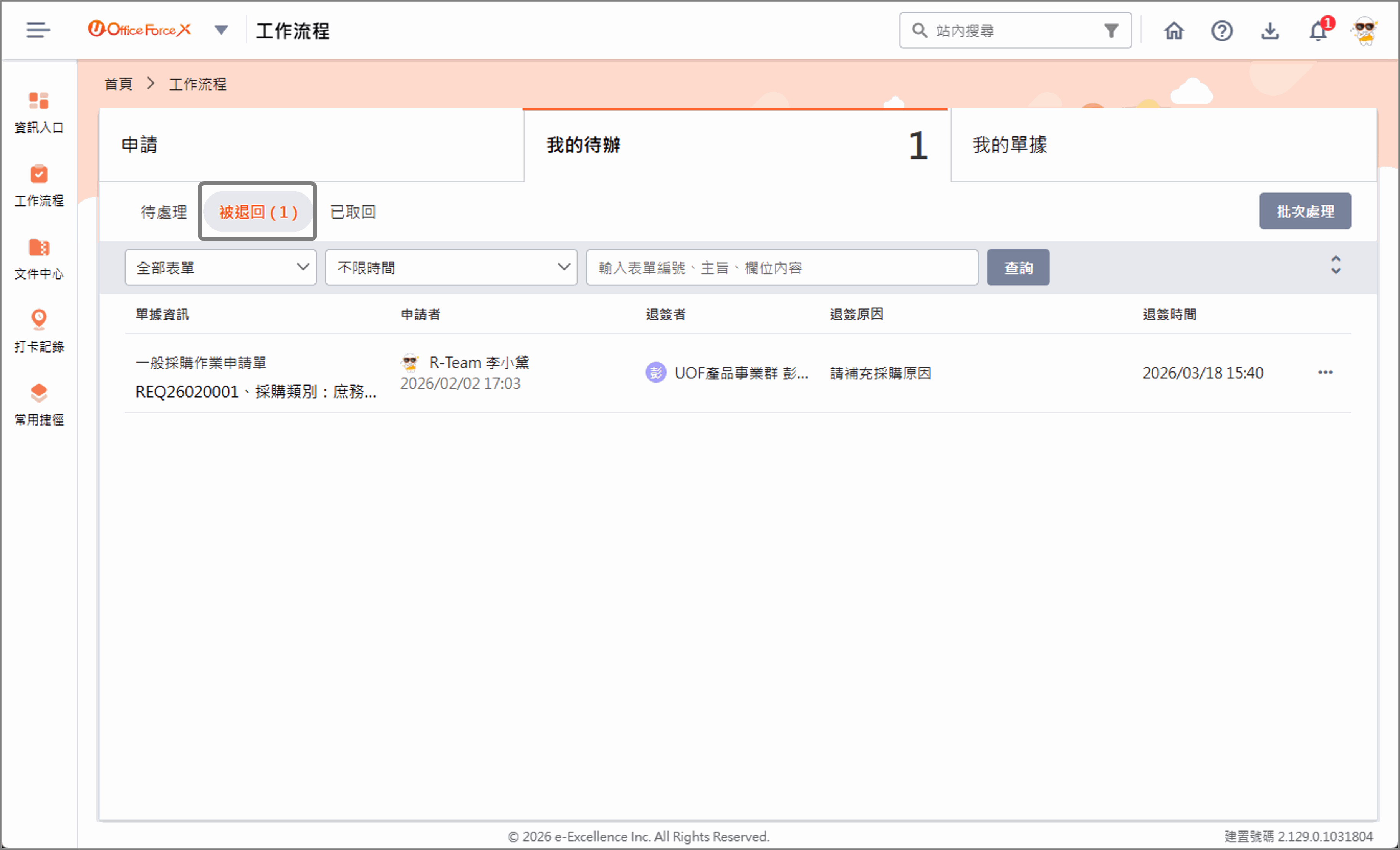Click the download icon in header
Screen dimensions: 1400x850
click(1270, 31)
